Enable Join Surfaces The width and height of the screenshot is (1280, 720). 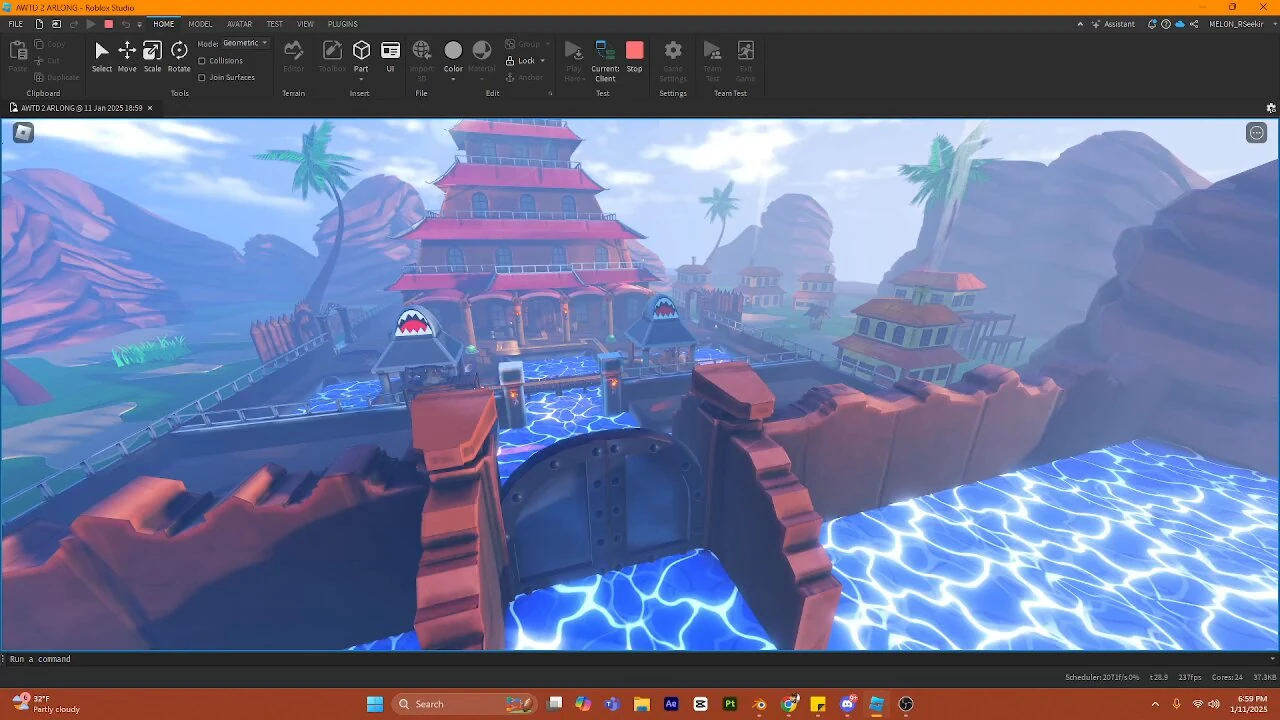pos(203,77)
